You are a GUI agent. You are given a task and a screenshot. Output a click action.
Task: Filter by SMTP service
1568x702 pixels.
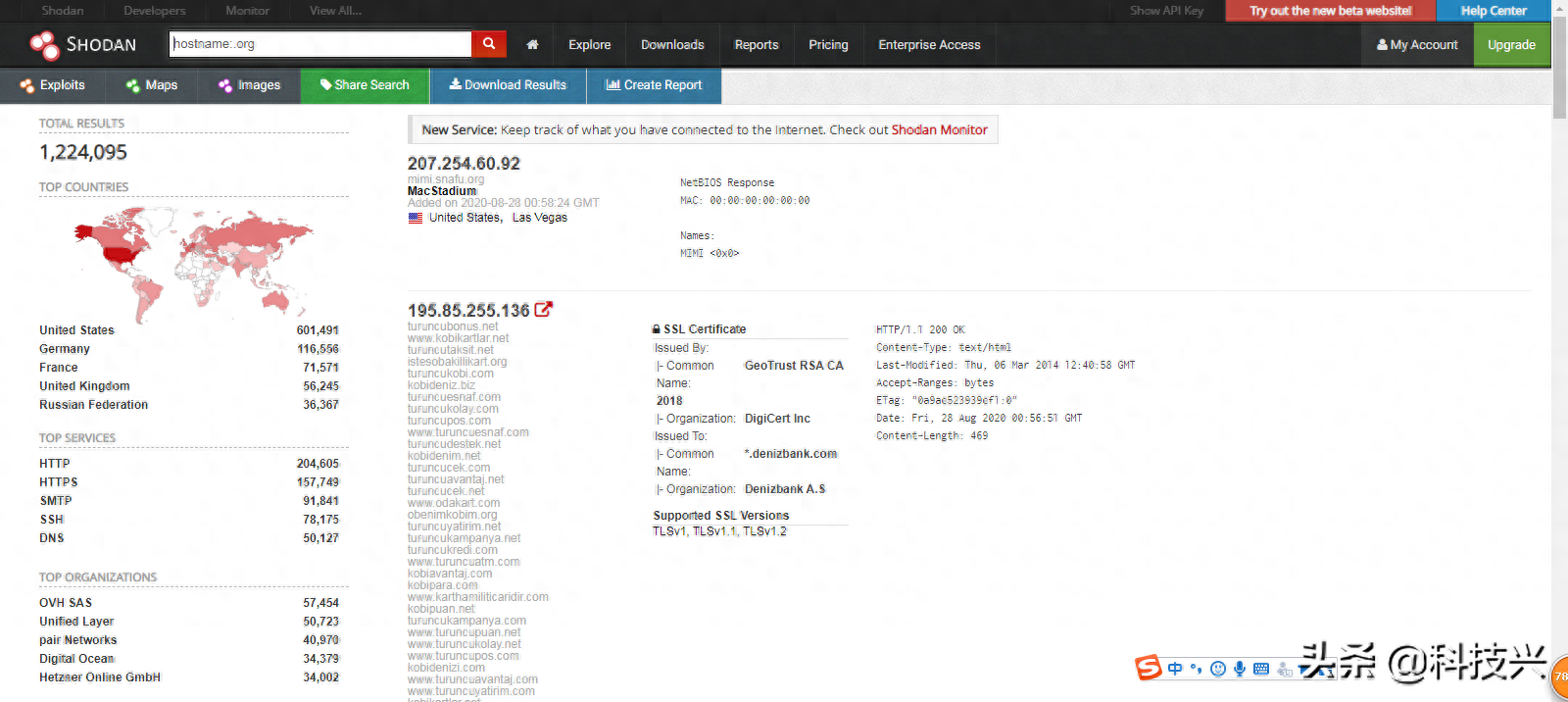(56, 501)
